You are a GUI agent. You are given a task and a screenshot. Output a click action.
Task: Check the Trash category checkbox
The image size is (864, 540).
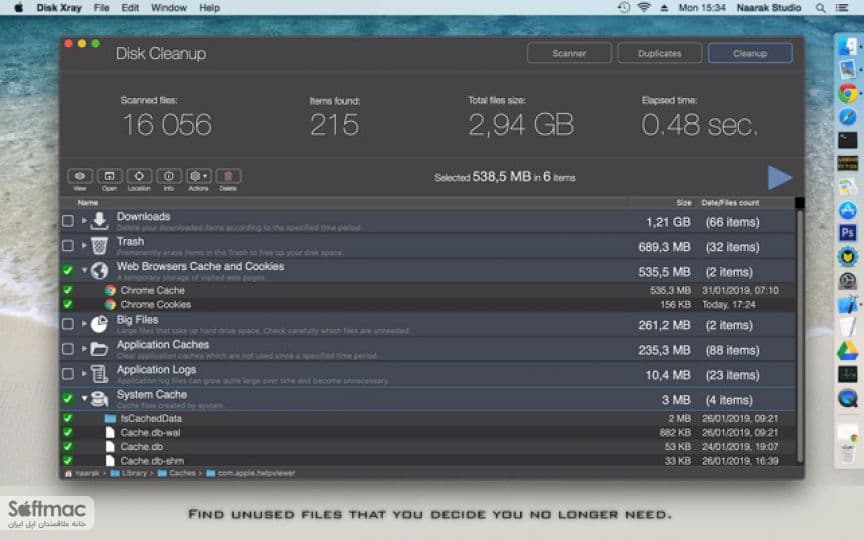click(68, 246)
